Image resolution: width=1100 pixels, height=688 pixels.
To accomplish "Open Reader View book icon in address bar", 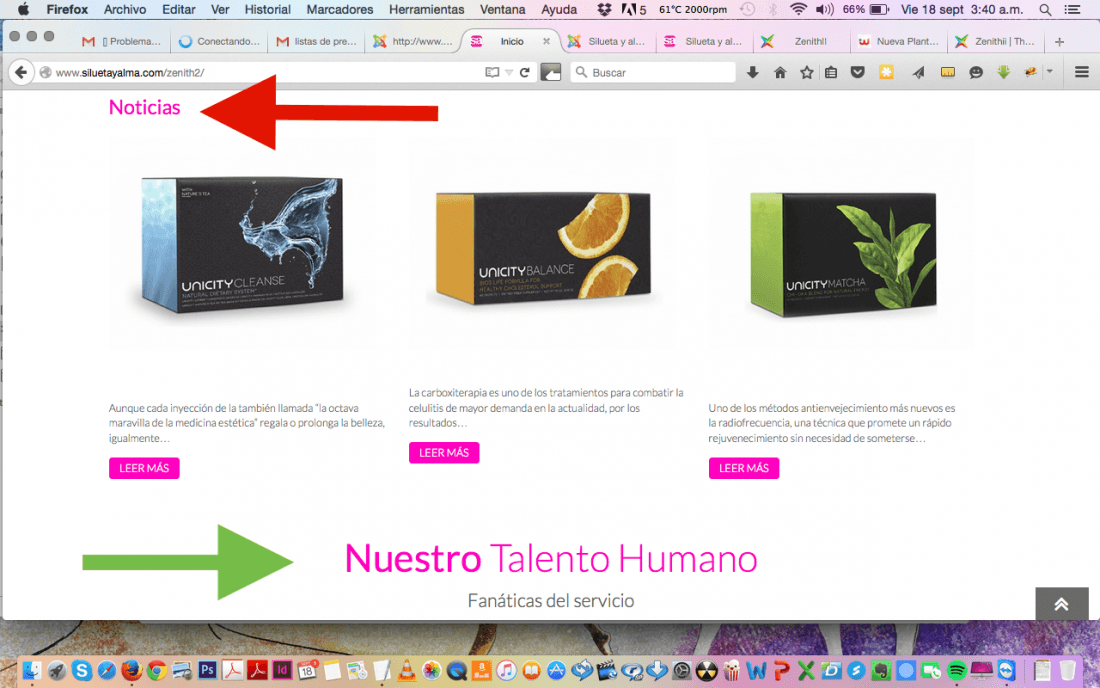I will click(492, 72).
